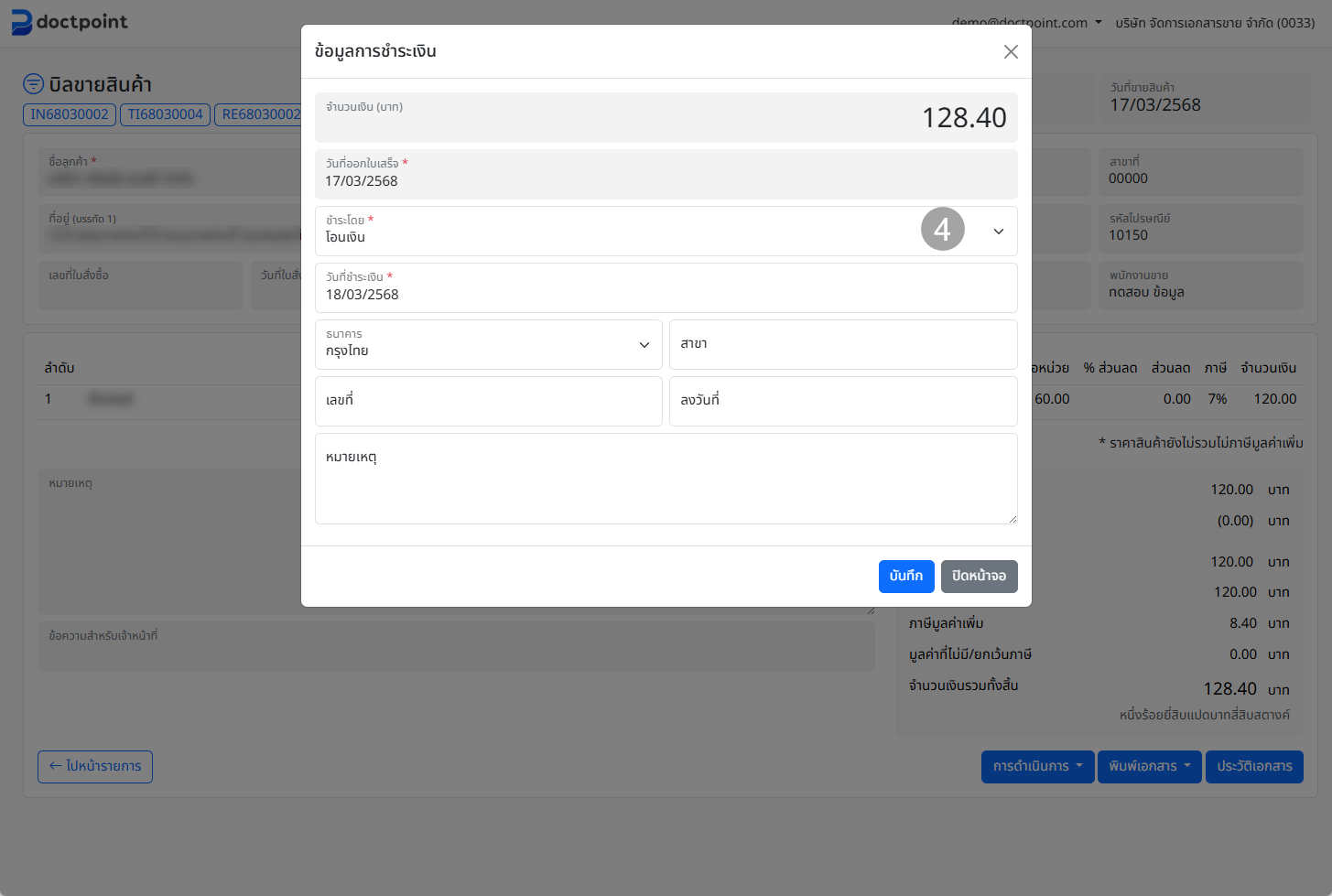Click the step 4 circle marker
Viewport: 1332px width, 896px height.
[942, 229]
